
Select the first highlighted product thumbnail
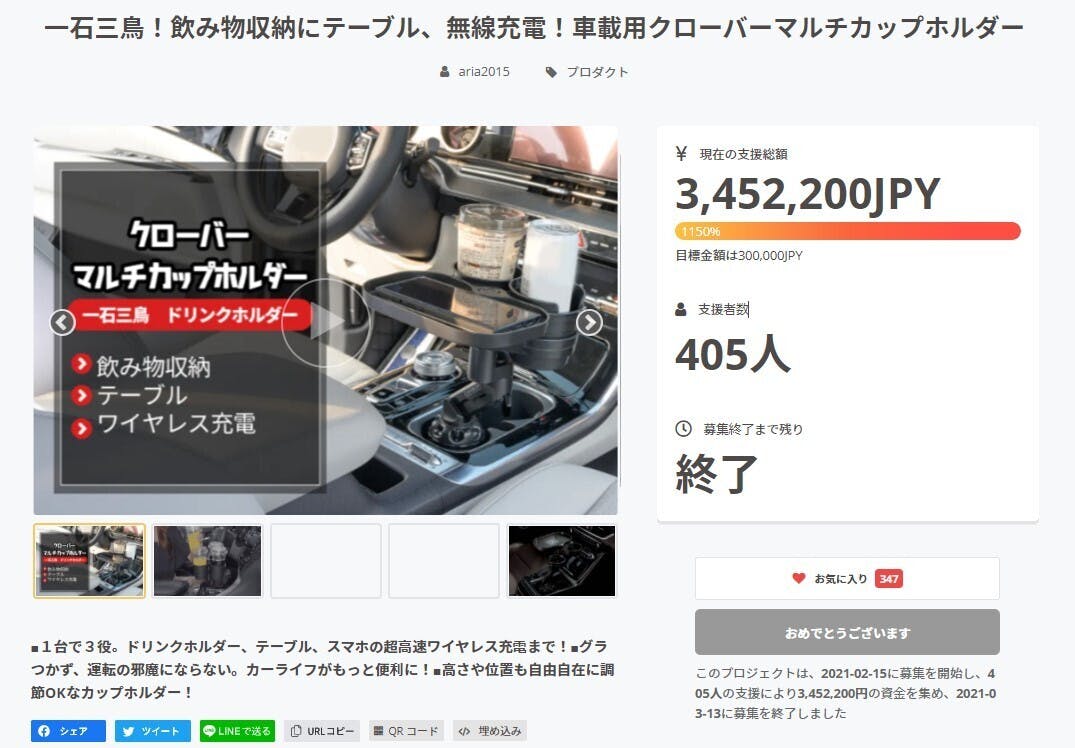(x=90, y=561)
